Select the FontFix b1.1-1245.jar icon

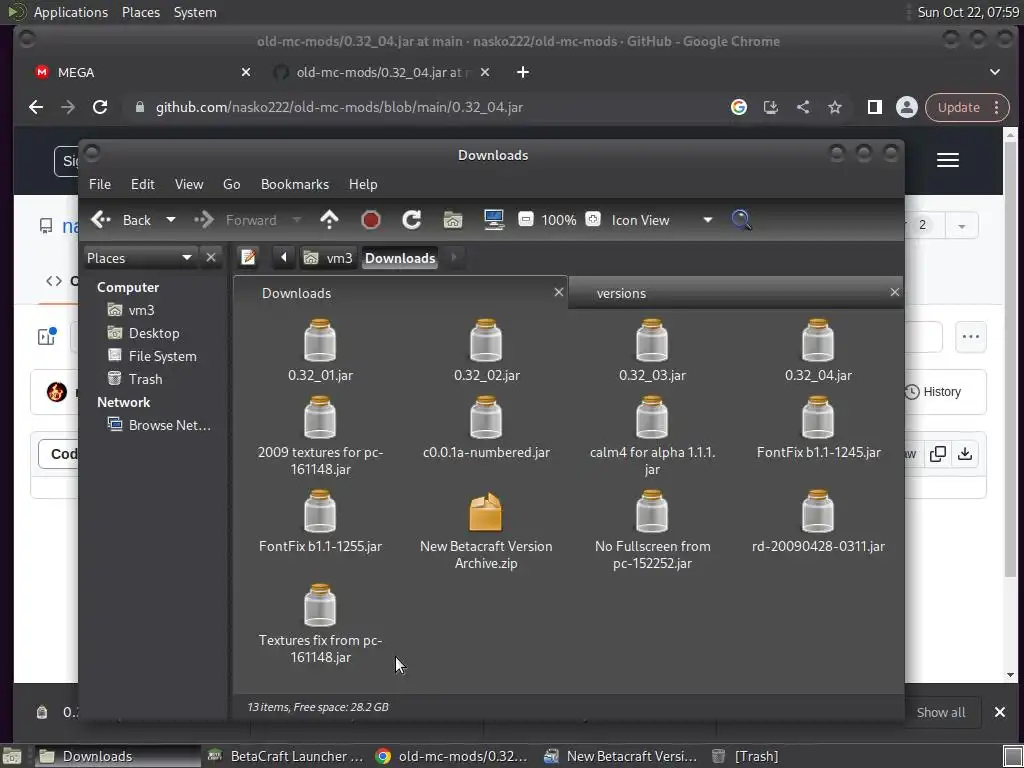tap(818, 418)
